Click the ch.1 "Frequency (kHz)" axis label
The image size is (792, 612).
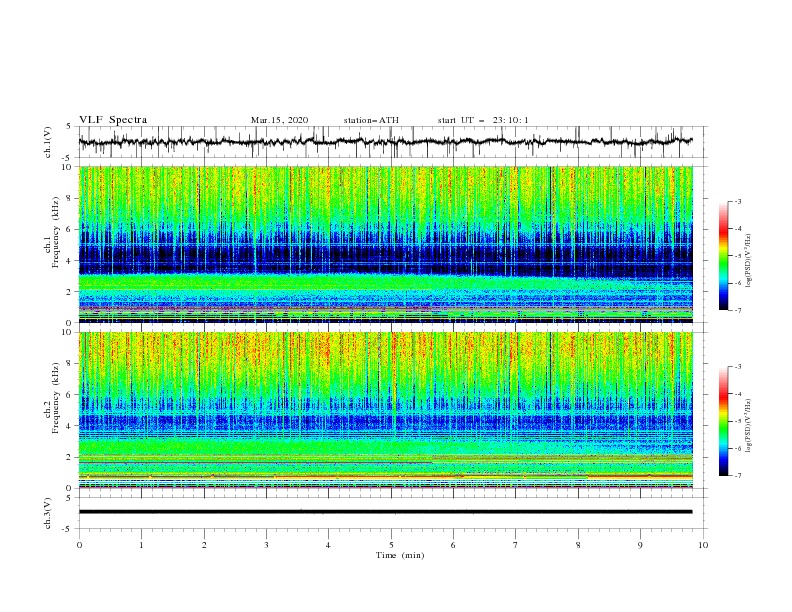tap(57, 232)
